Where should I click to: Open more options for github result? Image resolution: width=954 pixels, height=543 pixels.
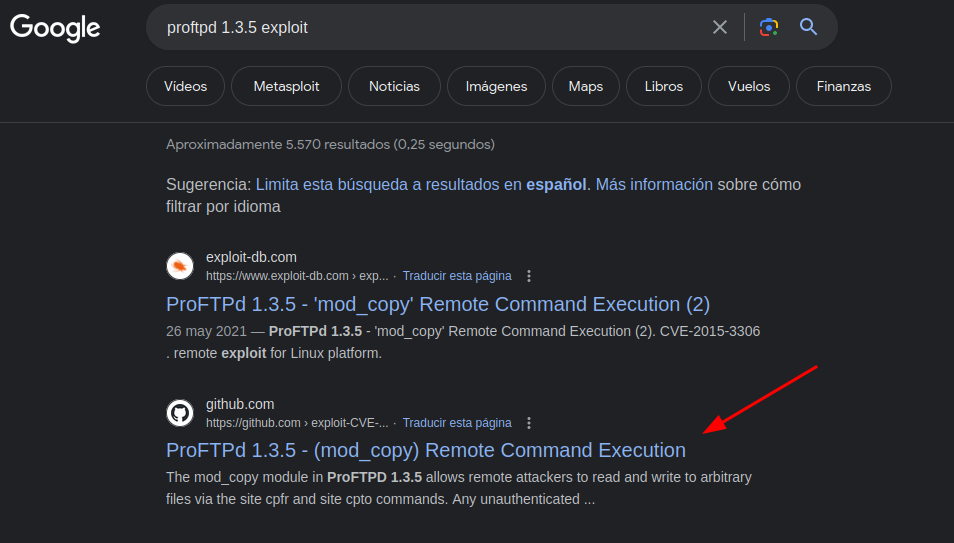(x=529, y=422)
